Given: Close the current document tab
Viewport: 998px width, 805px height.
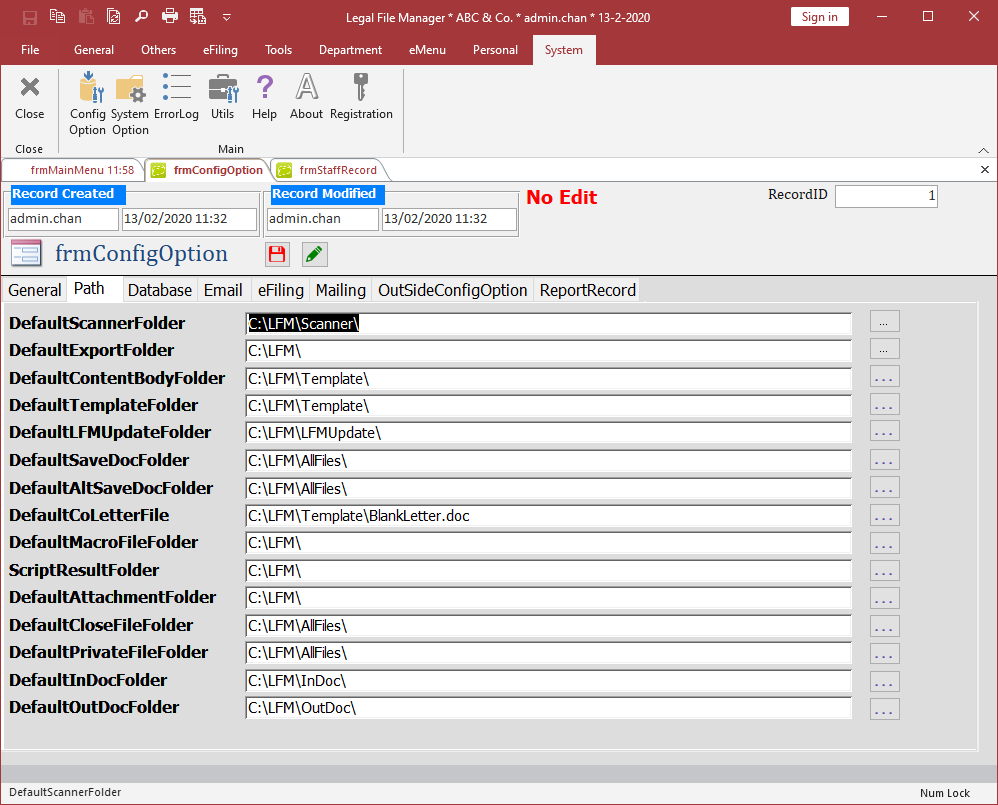Looking at the screenshot, I should tap(985, 169).
